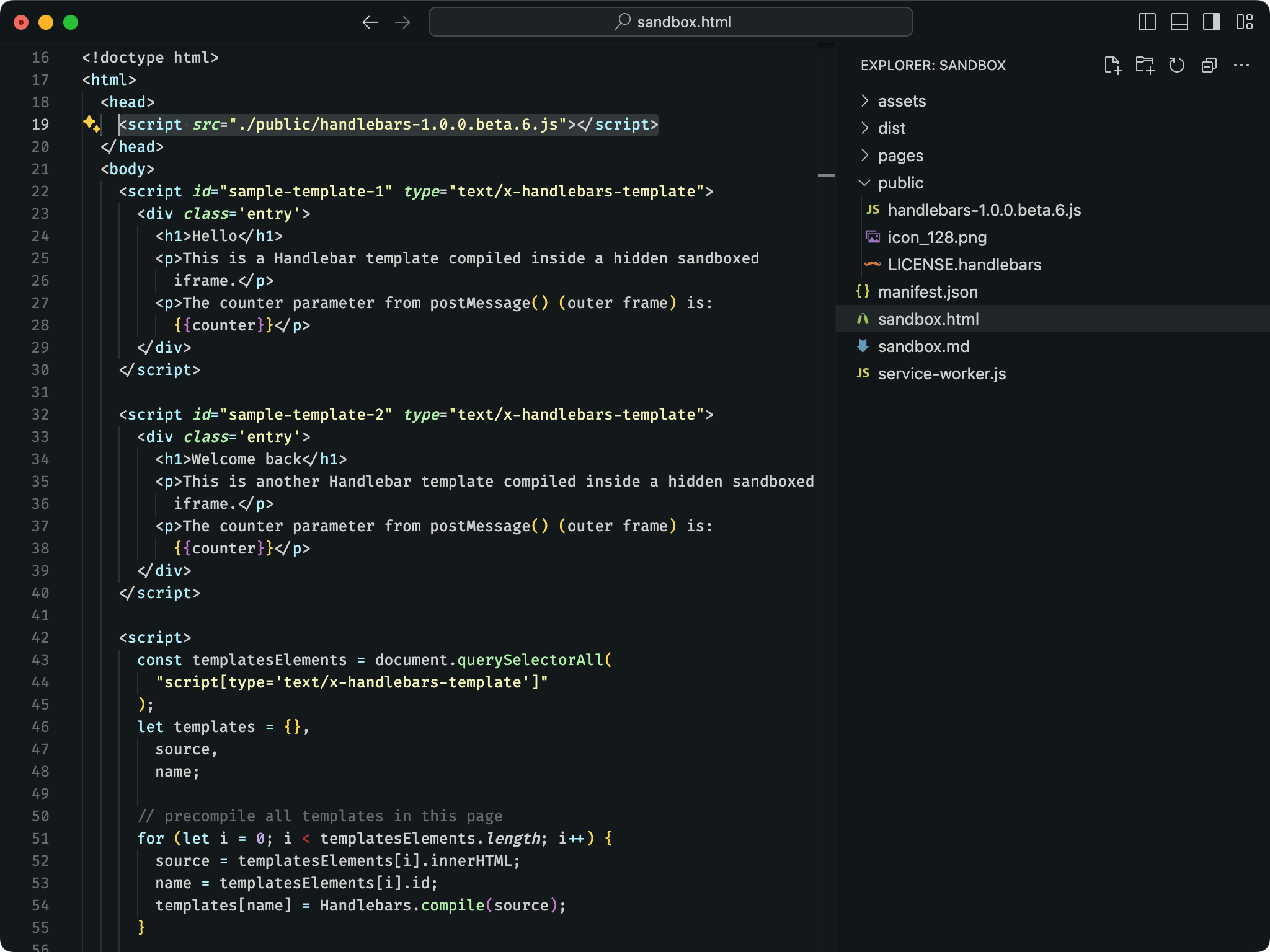Click the minimap scrollbar marker in editor
This screenshot has width=1270, height=952.
[826, 175]
